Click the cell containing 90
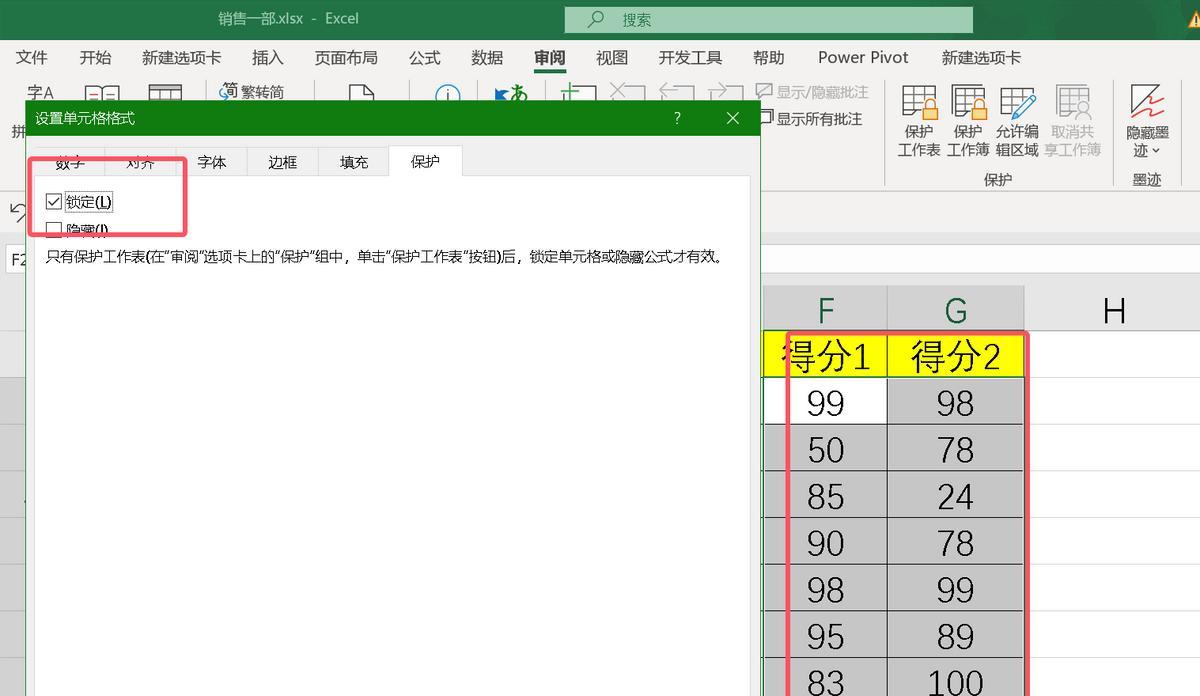Viewport: 1200px width, 696px height. pyautogui.click(x=825, y=542)
